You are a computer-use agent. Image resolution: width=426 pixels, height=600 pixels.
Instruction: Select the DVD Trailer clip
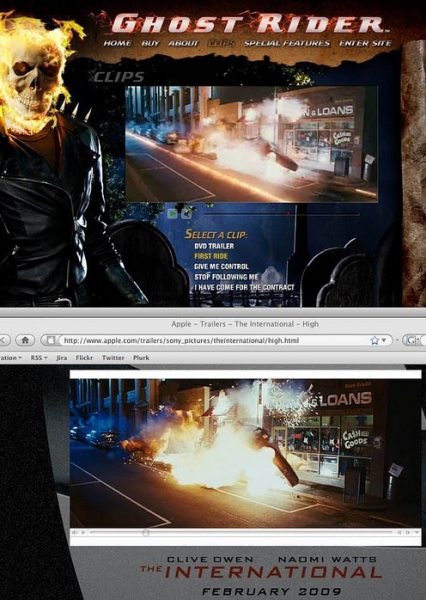(214, 246)
